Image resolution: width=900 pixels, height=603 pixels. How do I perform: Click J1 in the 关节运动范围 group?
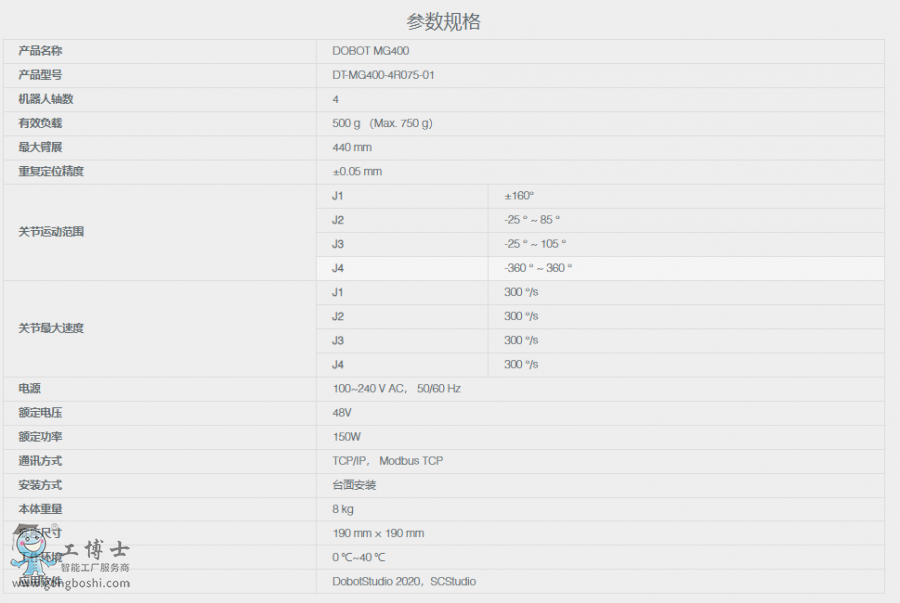coord(338,196)
